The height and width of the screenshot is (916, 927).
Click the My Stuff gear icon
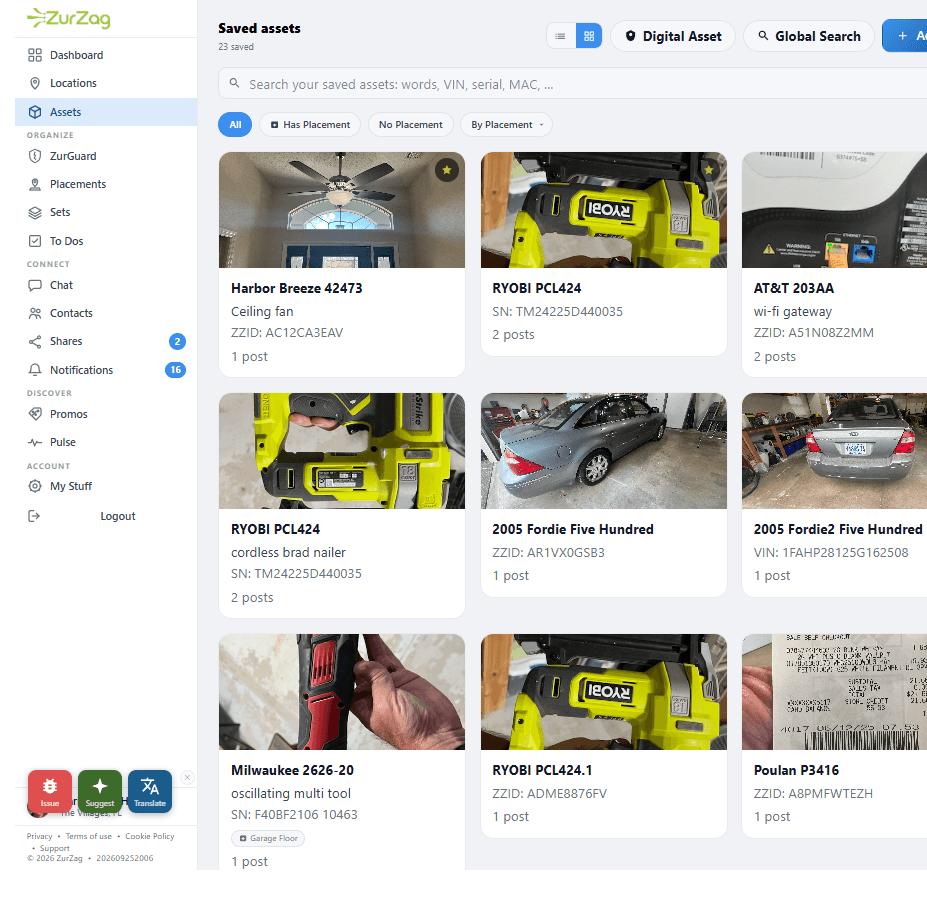tap(35, 486)
